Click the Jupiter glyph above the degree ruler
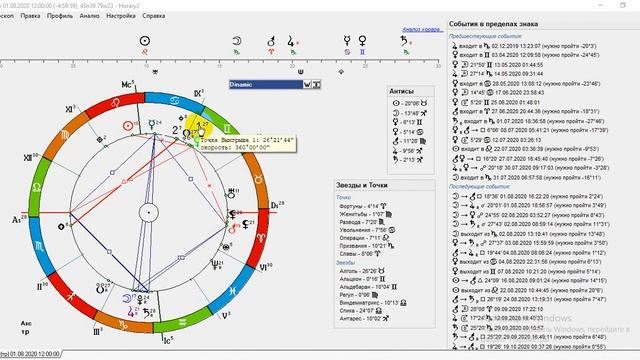This screenshot has width=640, height=360. (x=290, y=41)
